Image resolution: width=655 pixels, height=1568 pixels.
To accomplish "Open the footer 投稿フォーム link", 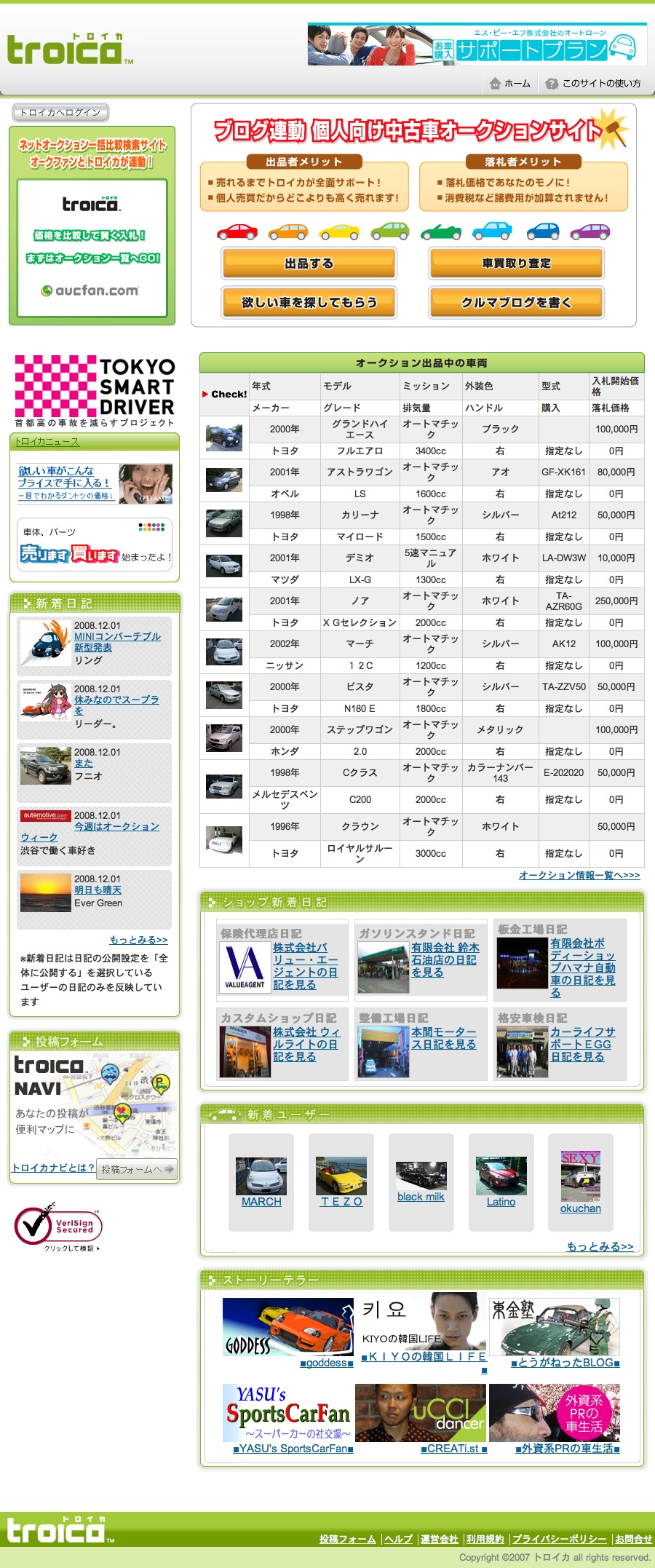I will 347,1539.
